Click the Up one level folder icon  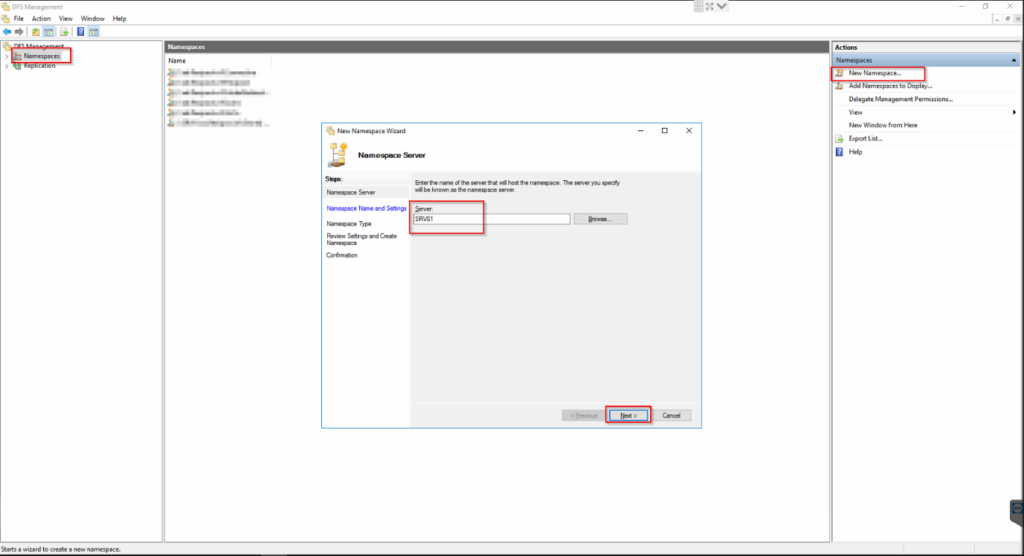tap(35, 31)
